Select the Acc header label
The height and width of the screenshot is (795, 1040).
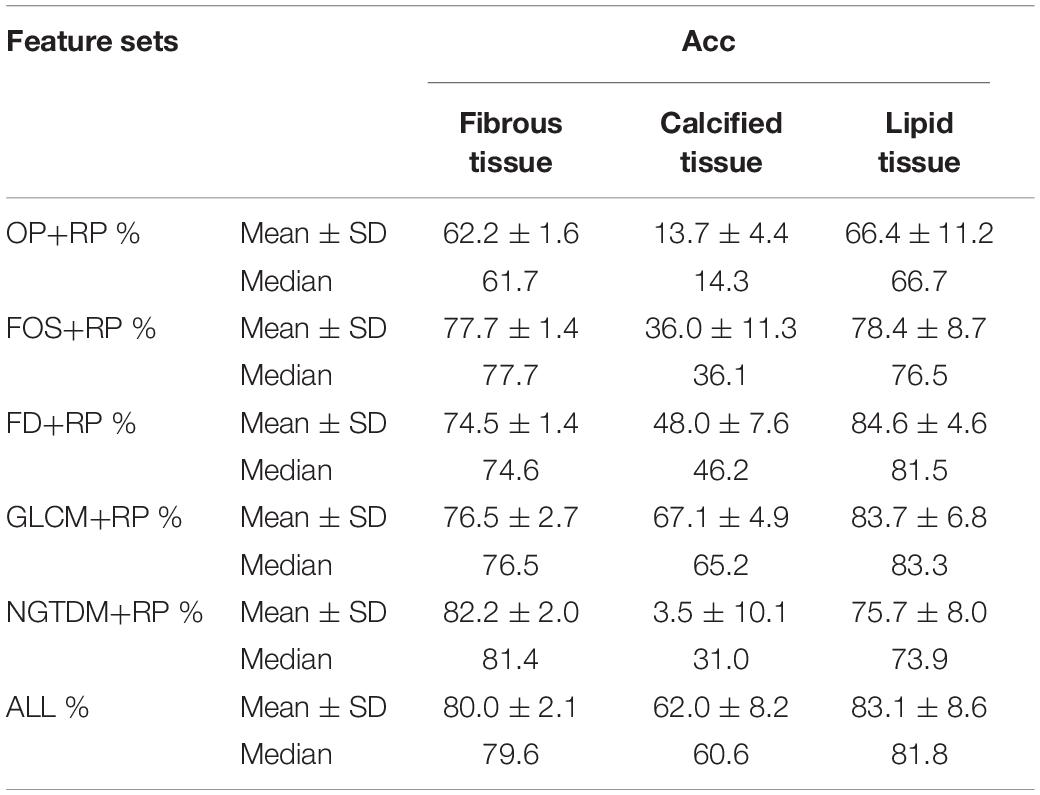[708, 42]
